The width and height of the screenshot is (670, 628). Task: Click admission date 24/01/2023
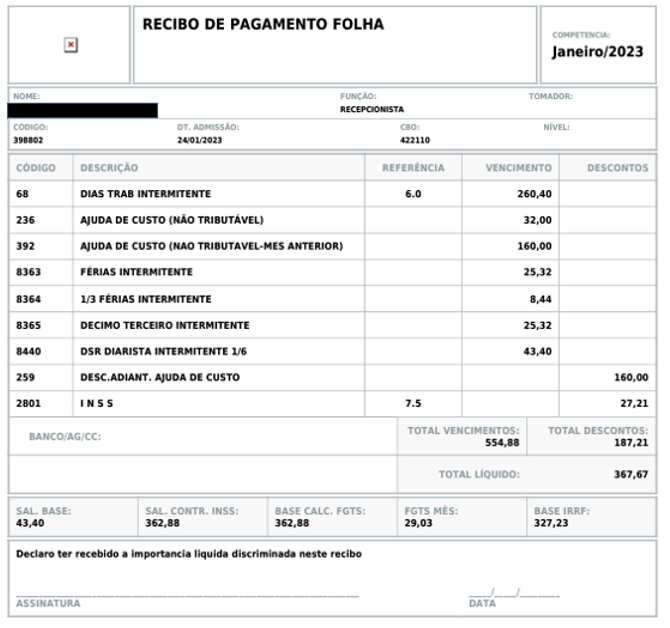tap(200, 141)
